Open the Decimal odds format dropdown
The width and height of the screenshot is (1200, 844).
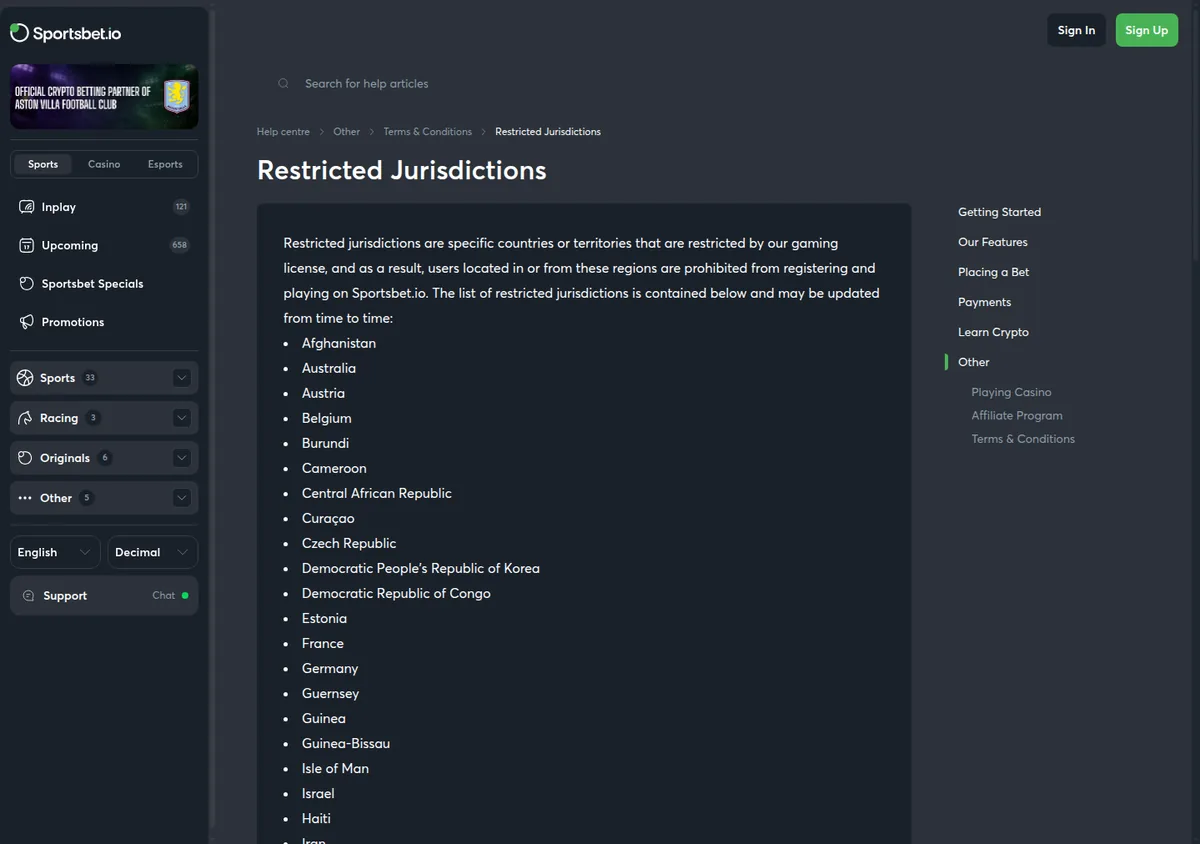point(153,552)
